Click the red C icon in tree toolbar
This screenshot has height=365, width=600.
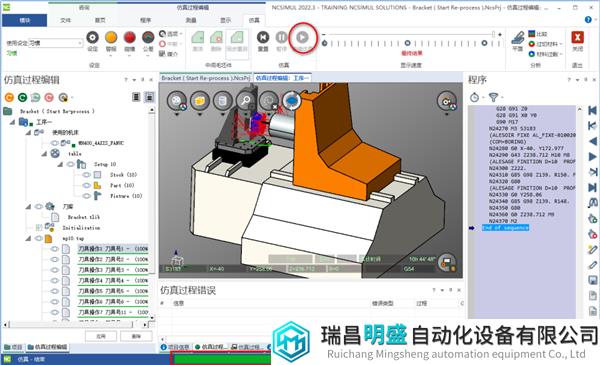click(x=49, y=98)
